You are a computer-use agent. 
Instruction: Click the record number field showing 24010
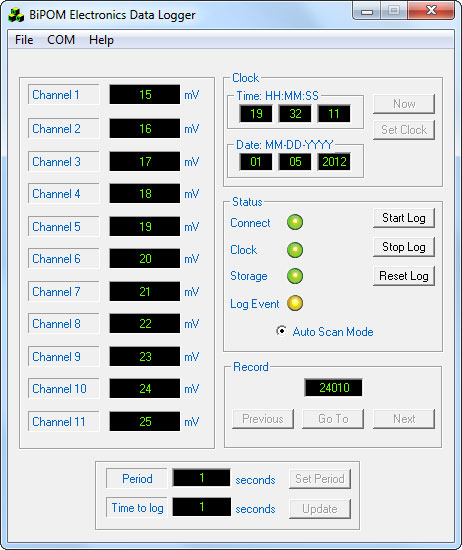pyautogui.click(x=333, y=388)
